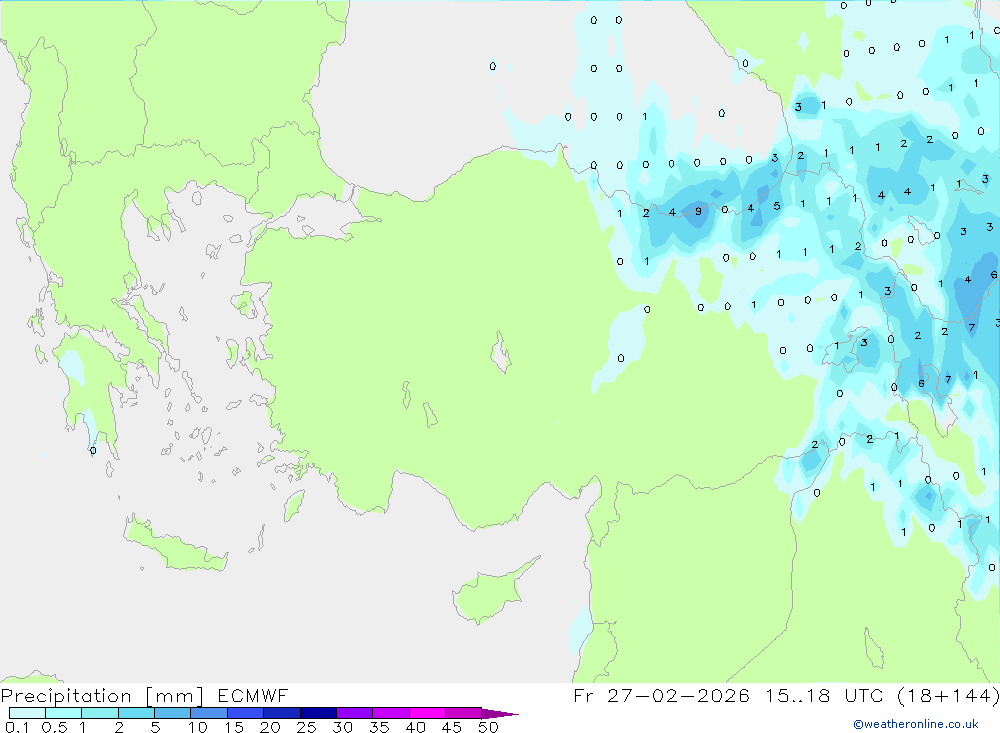Viewport: 1000px width, 733px height.
Task: Click the '35' legend scale label
Action: [379, 727]
